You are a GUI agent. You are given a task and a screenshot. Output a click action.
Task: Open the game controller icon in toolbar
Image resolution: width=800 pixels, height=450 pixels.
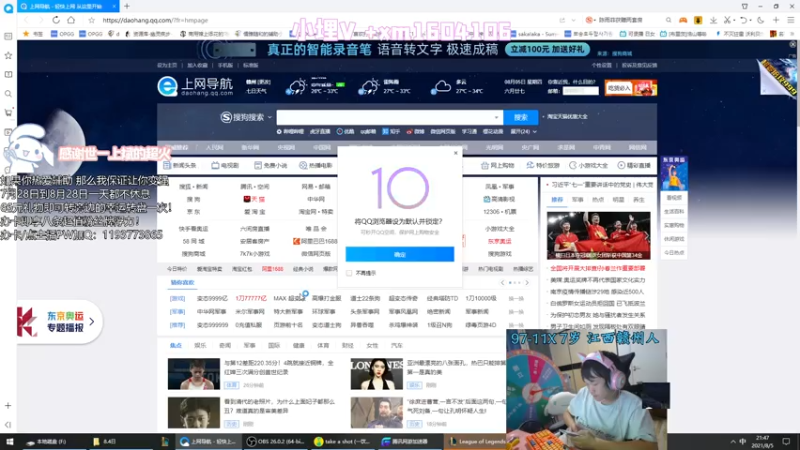point(683,20)
